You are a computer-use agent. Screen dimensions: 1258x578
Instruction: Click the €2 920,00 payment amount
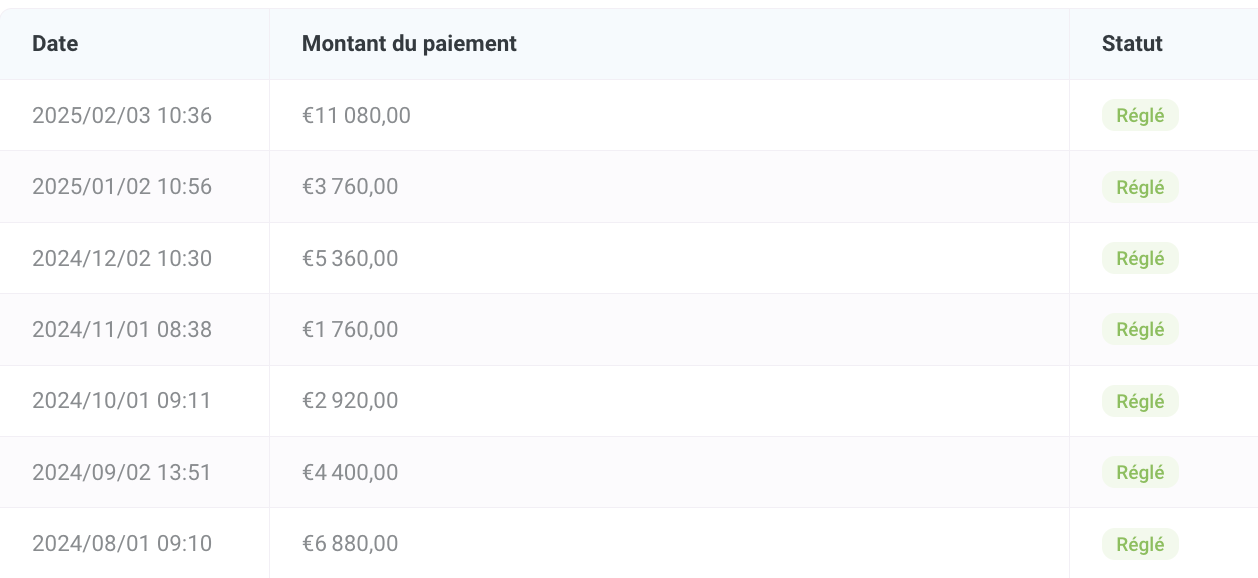(x=350, y=402)
